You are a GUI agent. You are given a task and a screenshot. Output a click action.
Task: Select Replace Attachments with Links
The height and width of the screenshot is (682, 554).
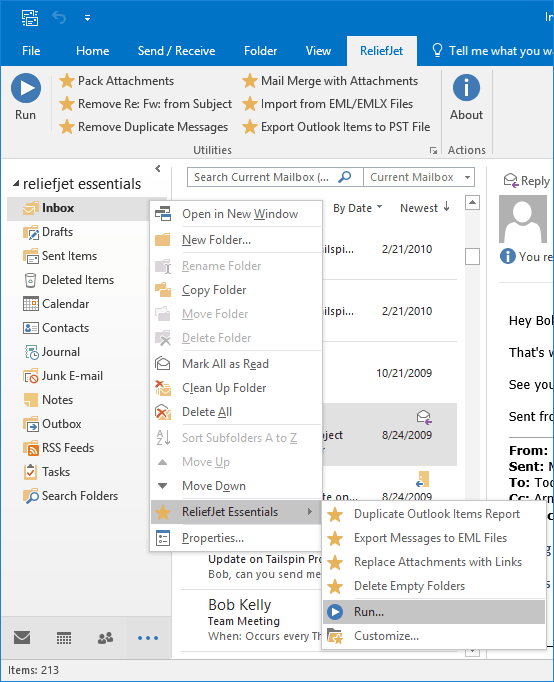pos(434,562)
